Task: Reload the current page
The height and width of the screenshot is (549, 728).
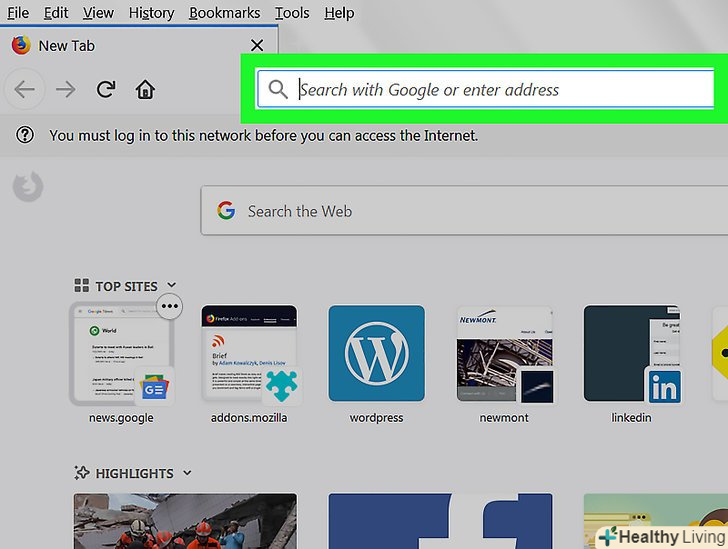Action: click(x=106, y=89)
